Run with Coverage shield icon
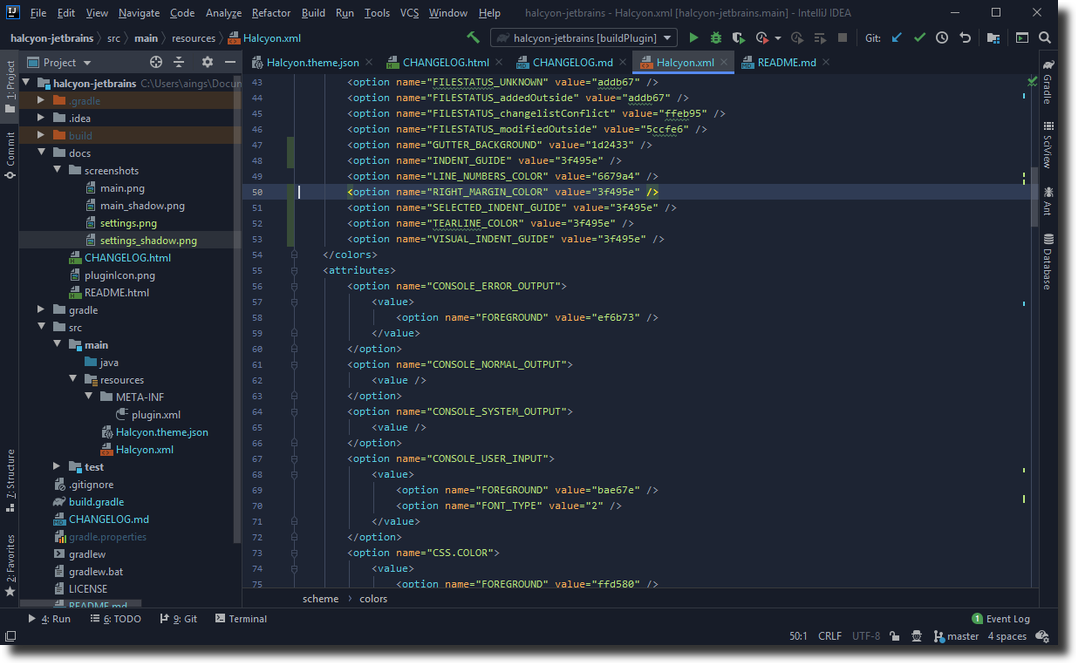 pos(738,38)
